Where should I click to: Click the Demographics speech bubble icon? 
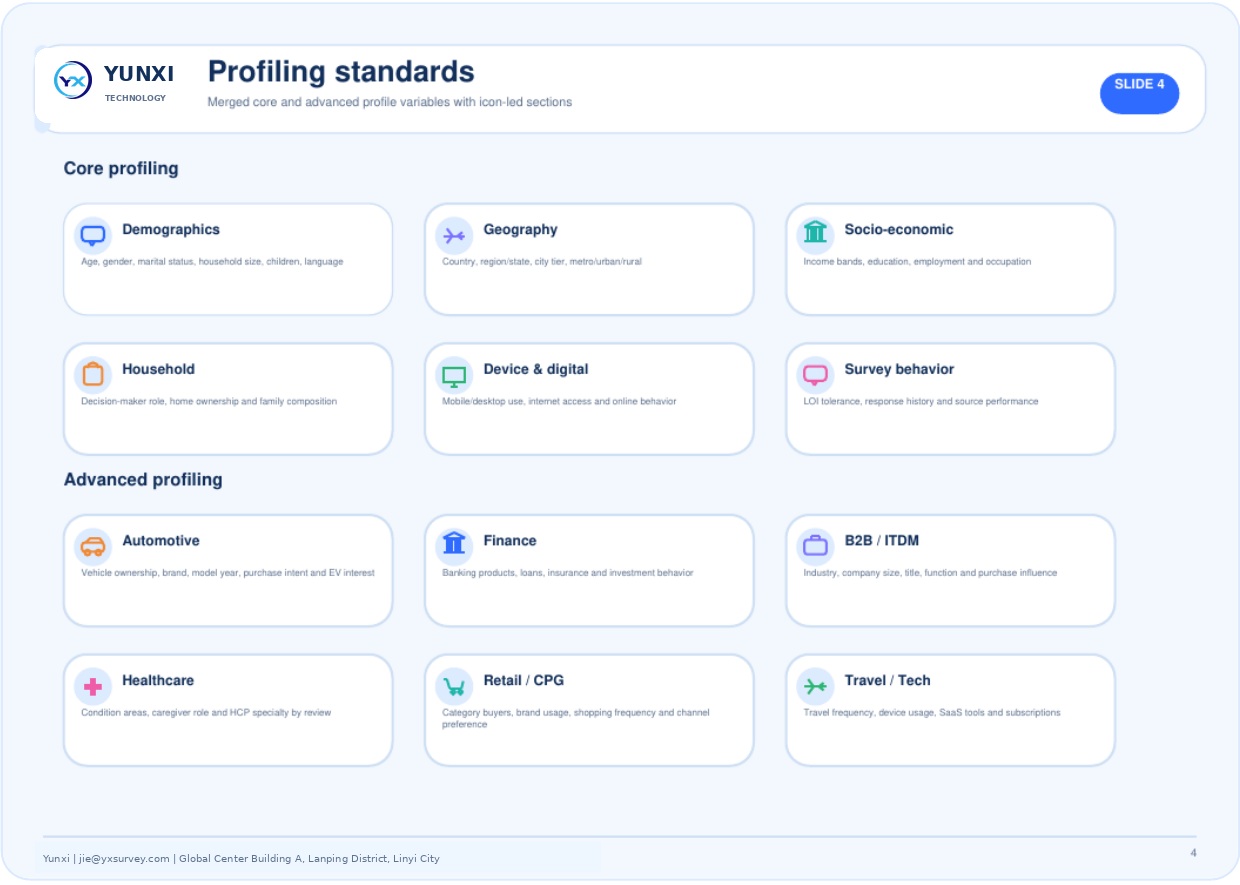93,236
